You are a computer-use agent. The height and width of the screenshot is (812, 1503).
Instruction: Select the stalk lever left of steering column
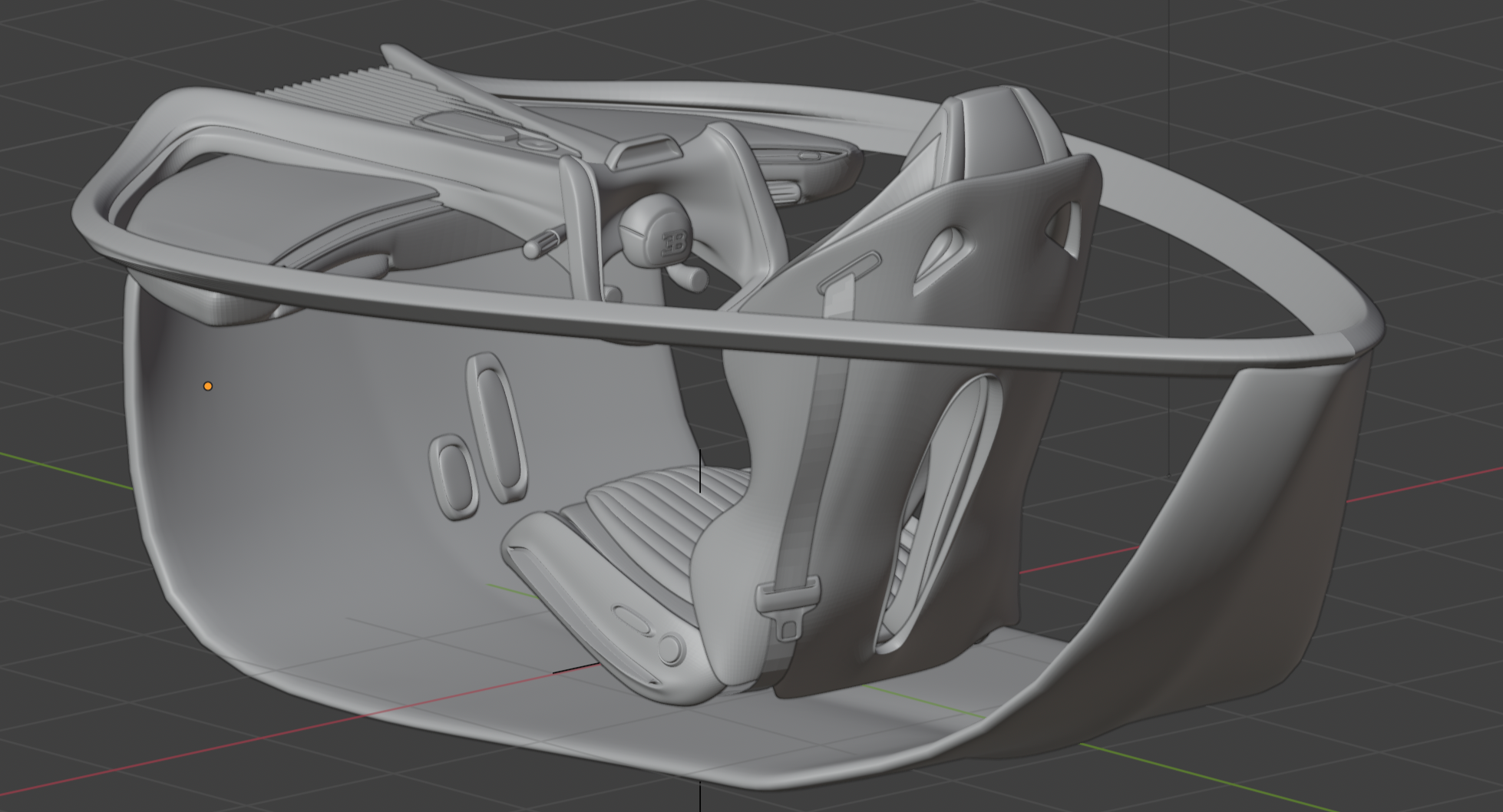(546, 241)
